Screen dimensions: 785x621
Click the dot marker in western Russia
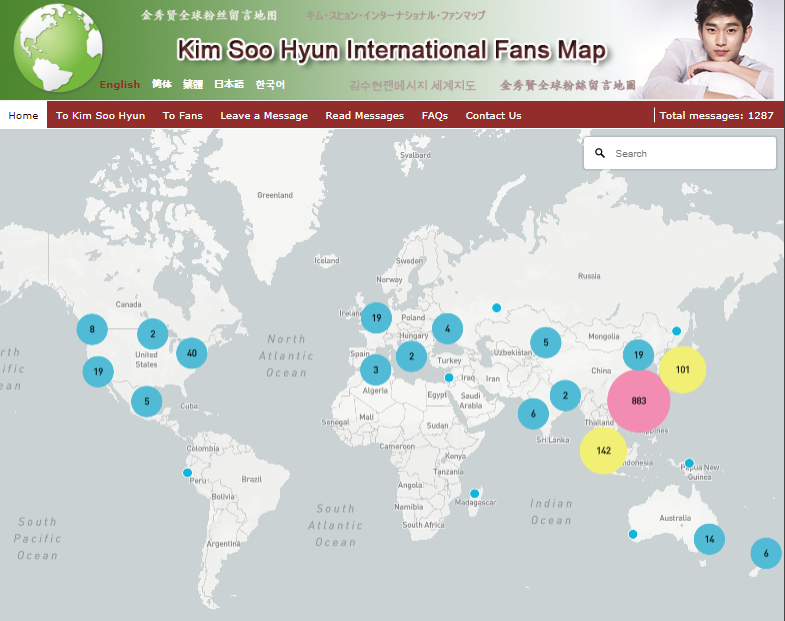coord(497,307)
